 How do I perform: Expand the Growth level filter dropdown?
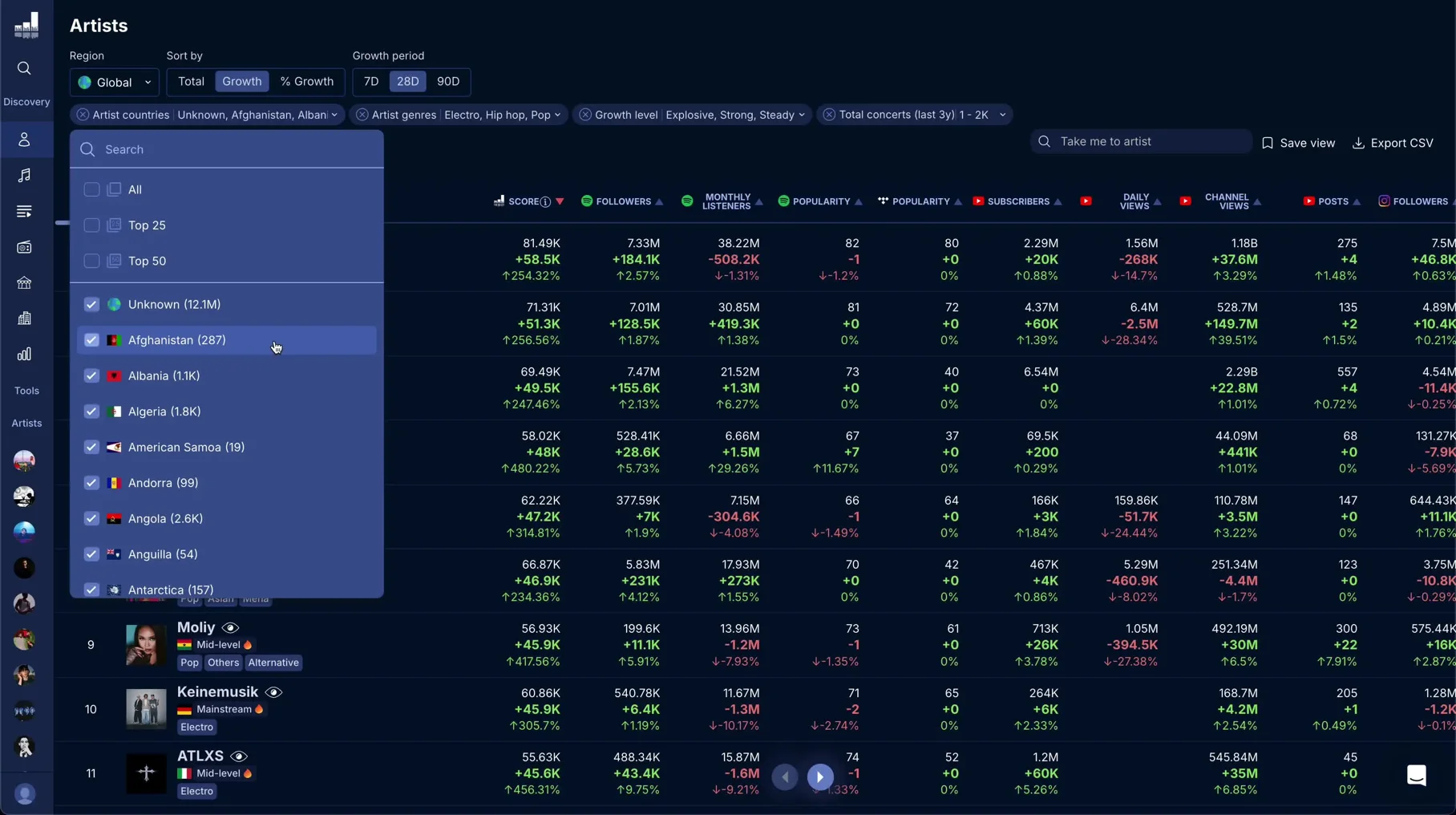(x=801, y=115)
